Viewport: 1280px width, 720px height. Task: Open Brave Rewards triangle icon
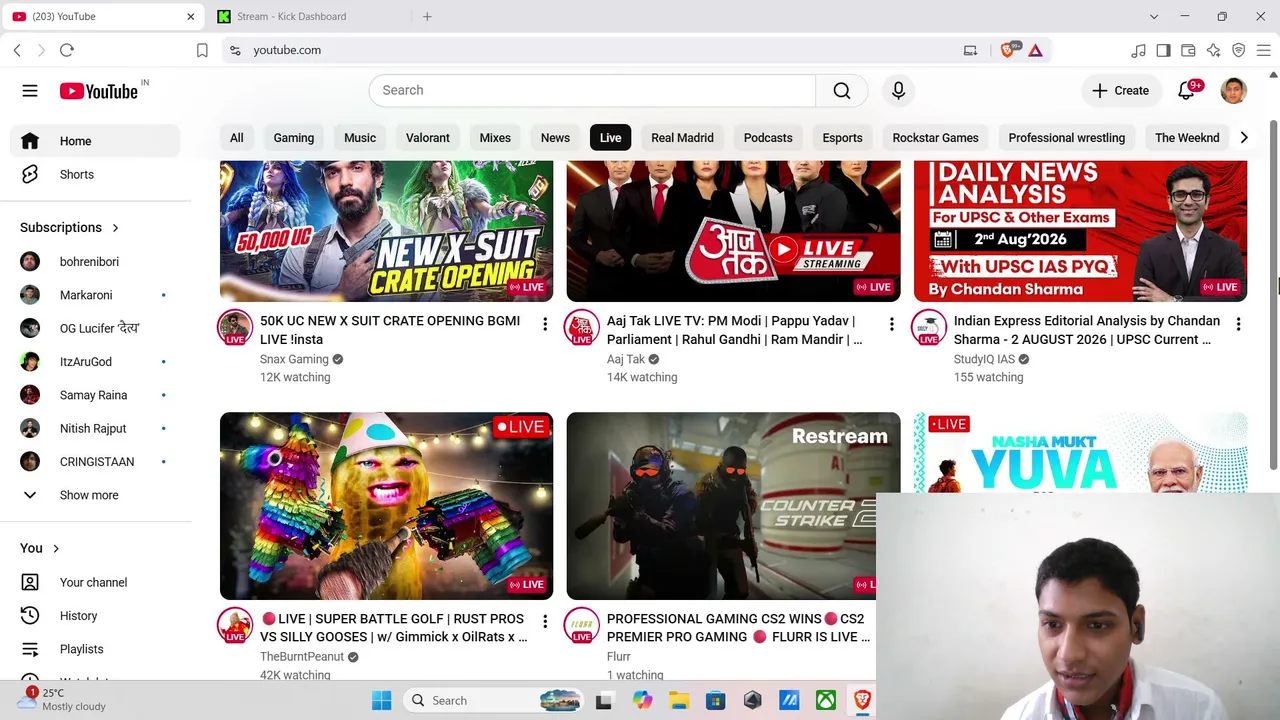click(1035, 50)
